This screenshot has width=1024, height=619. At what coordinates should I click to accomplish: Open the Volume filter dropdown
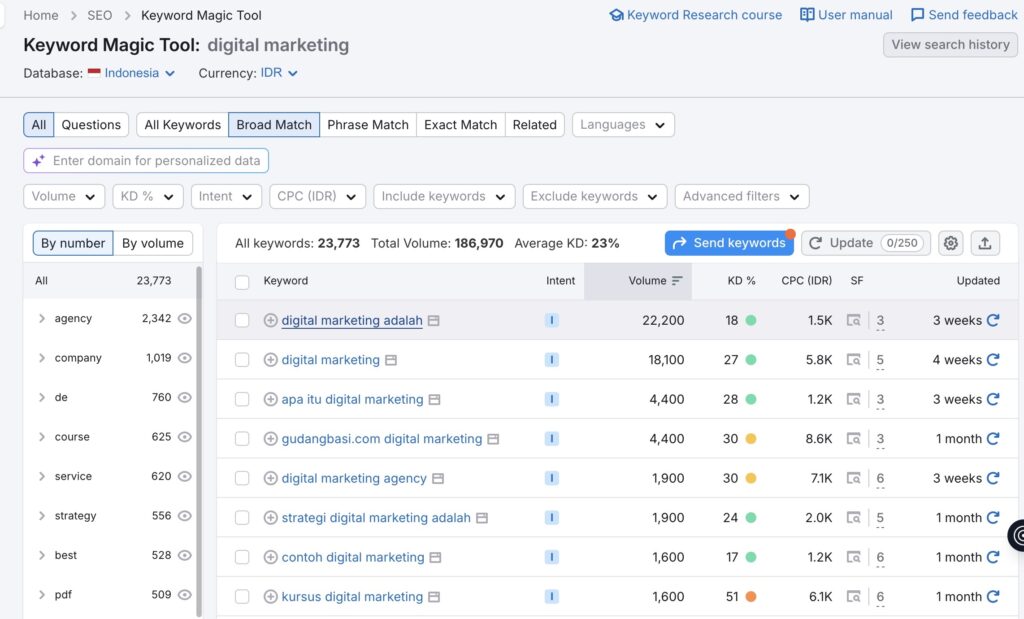click(64, 197)
